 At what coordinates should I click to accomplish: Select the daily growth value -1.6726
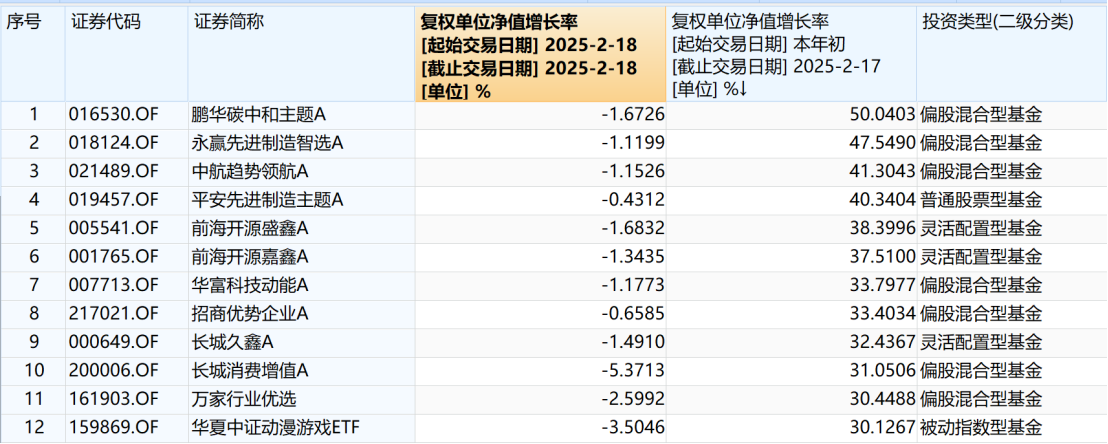pyautogui.click(x=633, y=115)
